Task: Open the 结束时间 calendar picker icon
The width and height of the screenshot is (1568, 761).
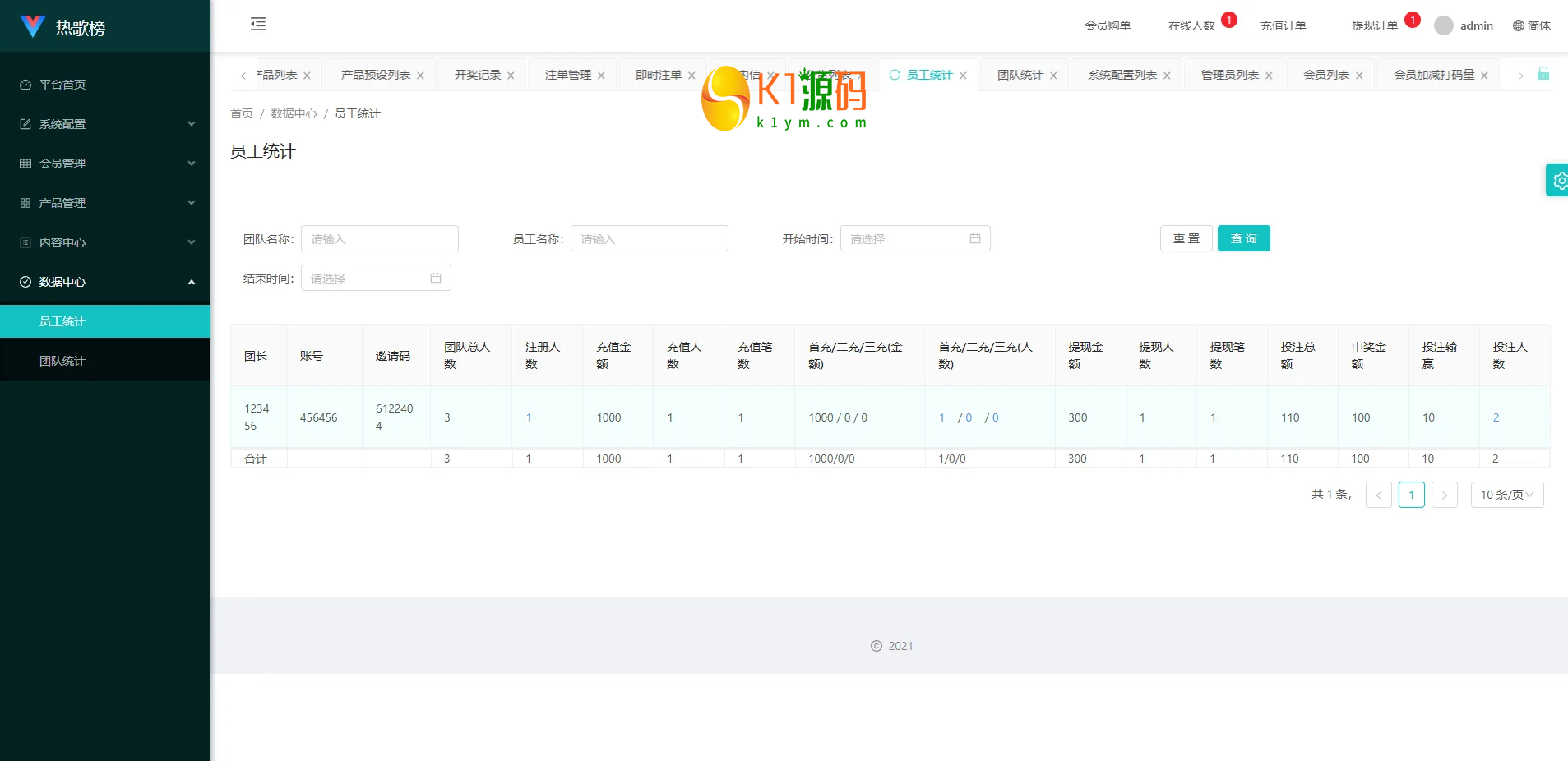Action: [436, 278]
